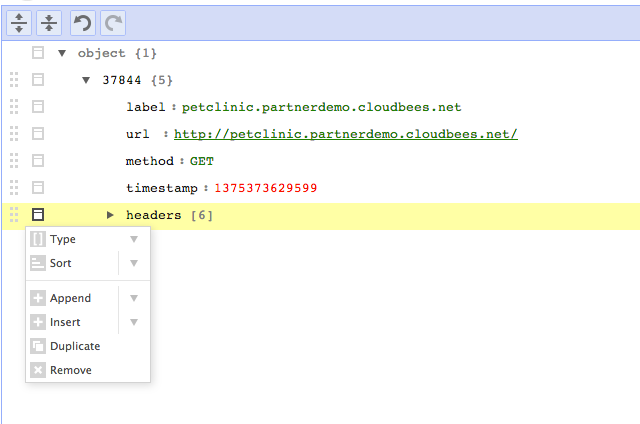Image resolution: width=640 pixels, height=424 pixels.
Task: Click the 'url' field name
Action: [x=138, y=134]
